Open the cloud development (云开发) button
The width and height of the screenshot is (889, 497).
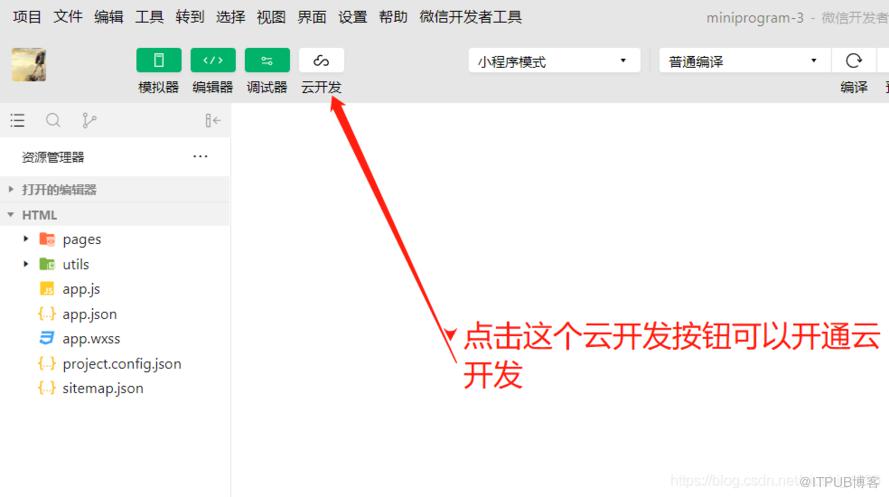[321, 60]
